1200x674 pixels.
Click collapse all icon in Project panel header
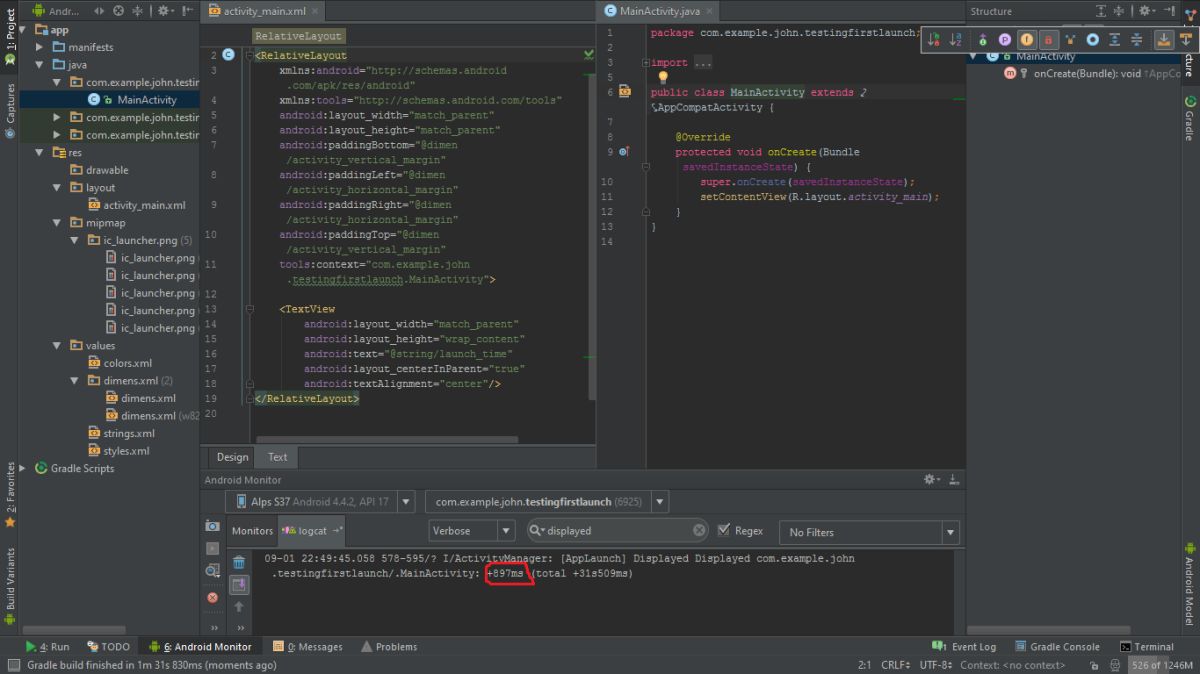[138, 11]
